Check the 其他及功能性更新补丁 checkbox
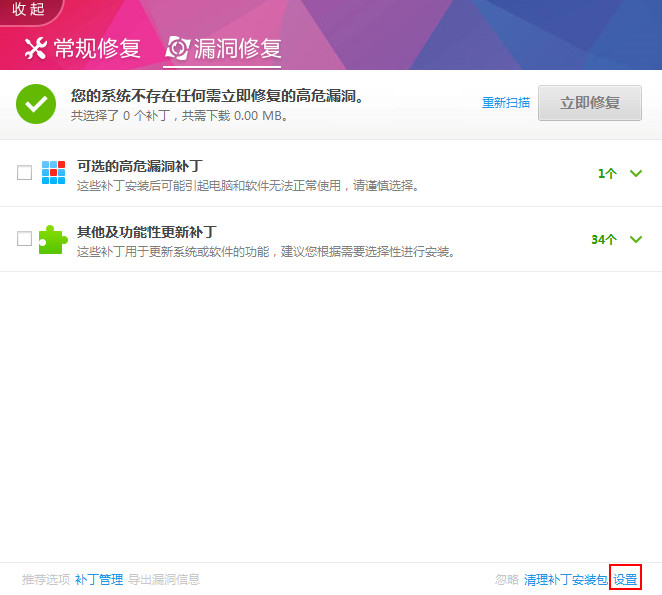Viewport: 662px width, 595px height. (24, 238)
